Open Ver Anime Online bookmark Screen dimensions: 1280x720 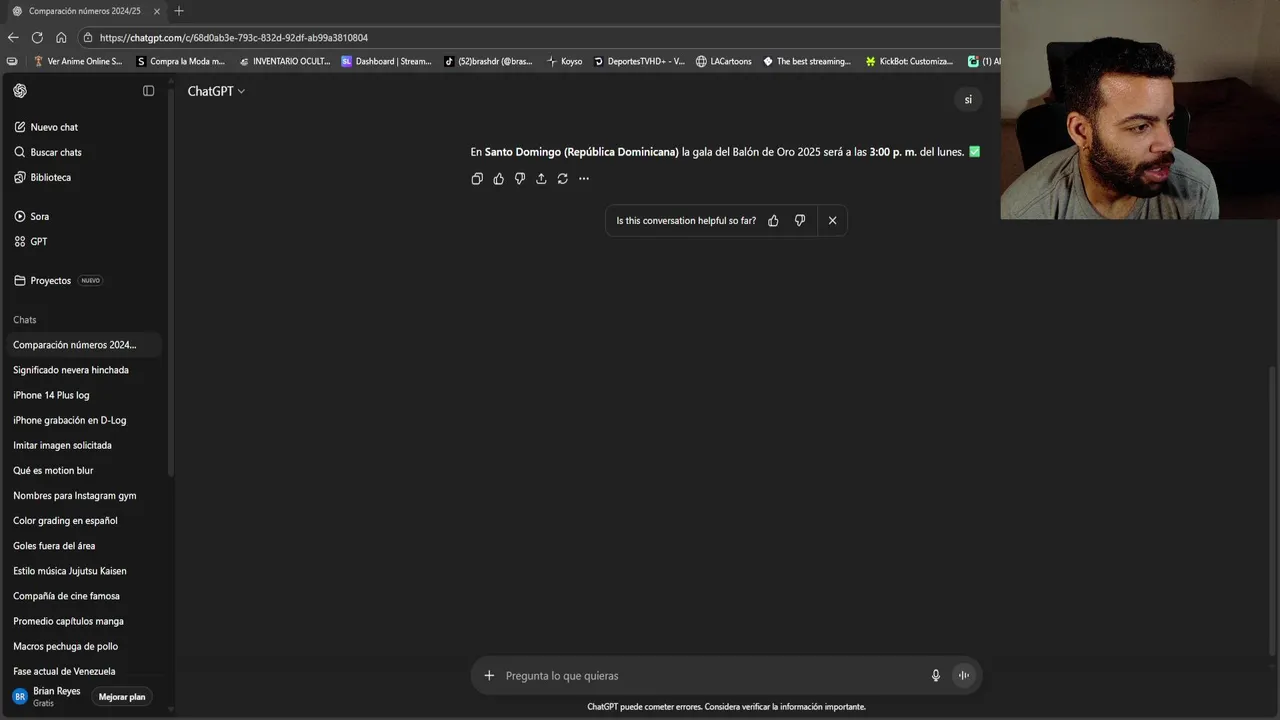pos(78,61)
